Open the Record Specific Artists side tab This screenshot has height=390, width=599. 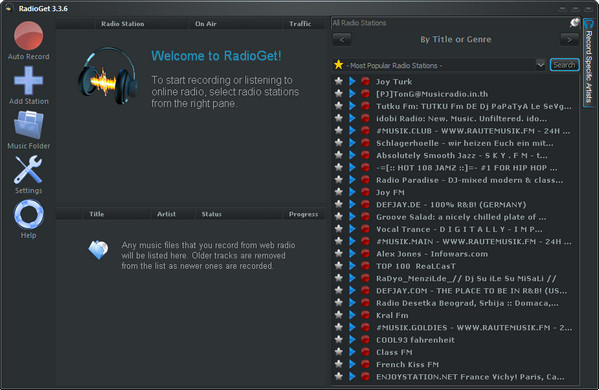point(589,64)
